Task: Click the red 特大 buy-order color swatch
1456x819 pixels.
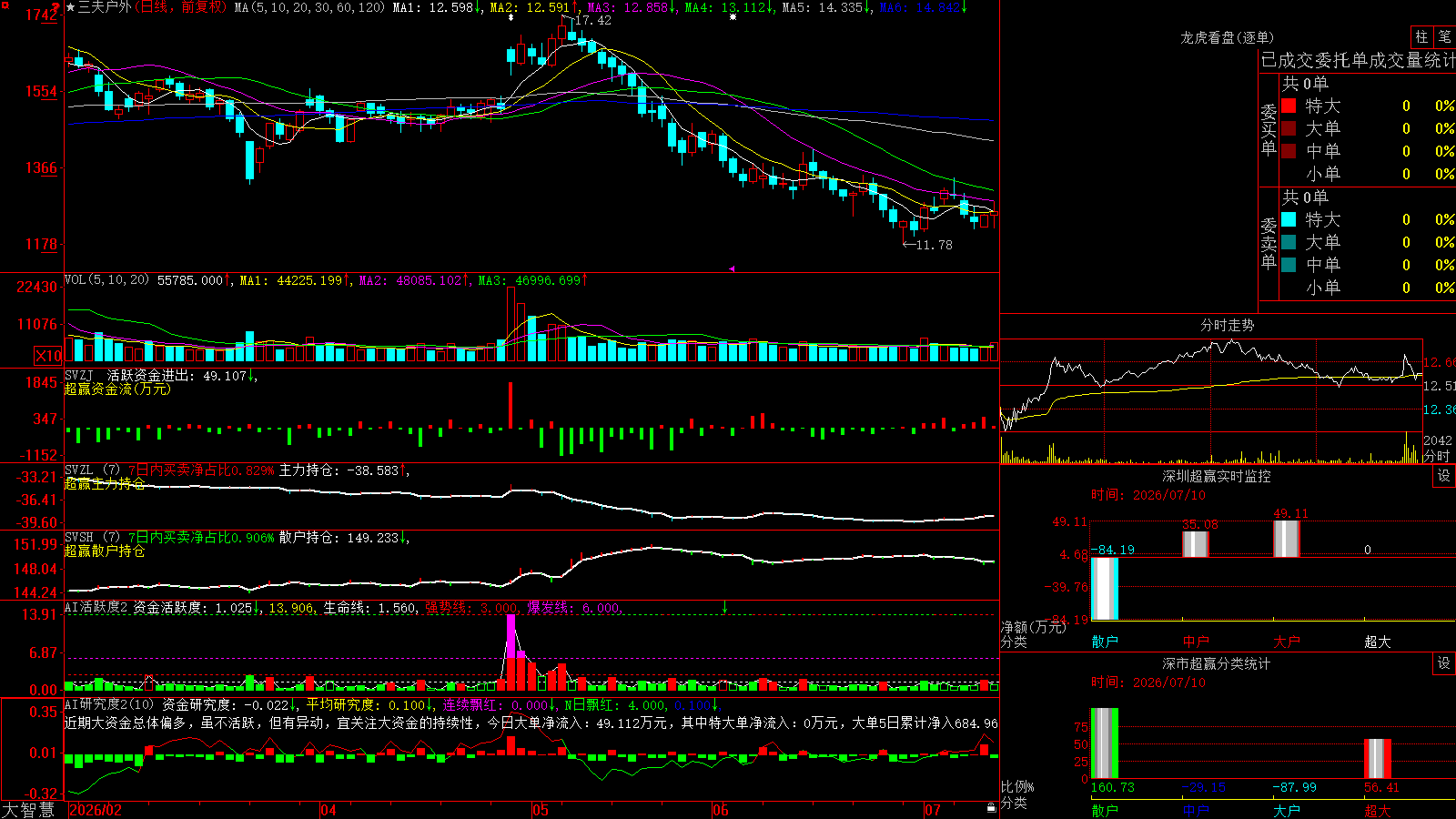Action: [1289, 106]
